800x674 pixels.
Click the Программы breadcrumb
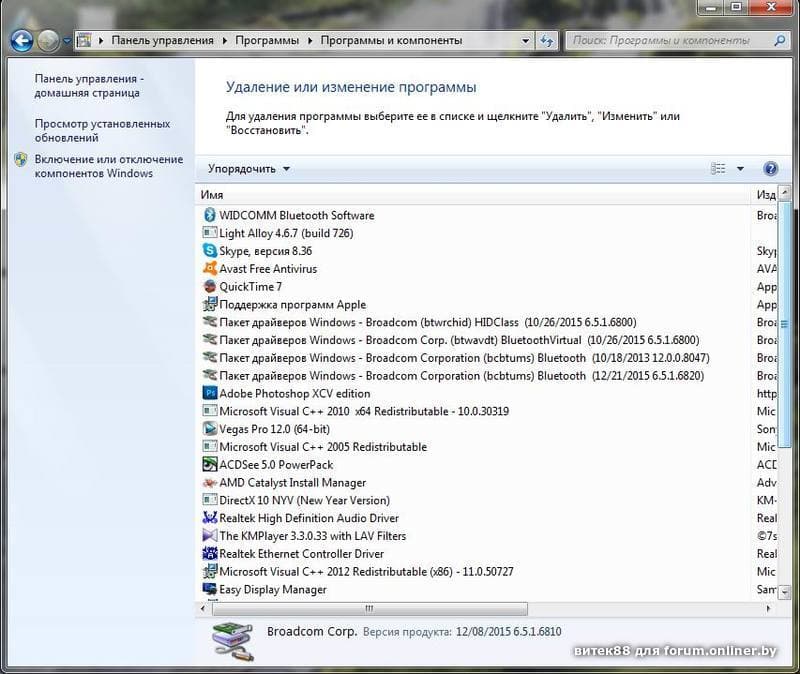[267, 40]
